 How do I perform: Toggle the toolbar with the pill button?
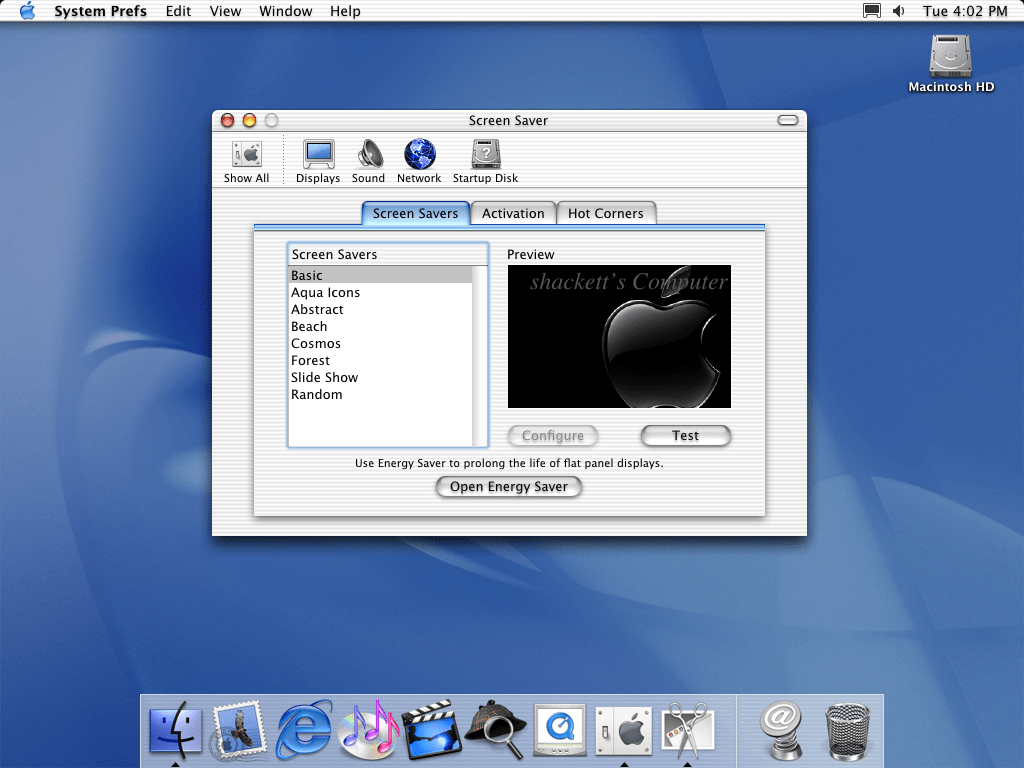[788, 120]
